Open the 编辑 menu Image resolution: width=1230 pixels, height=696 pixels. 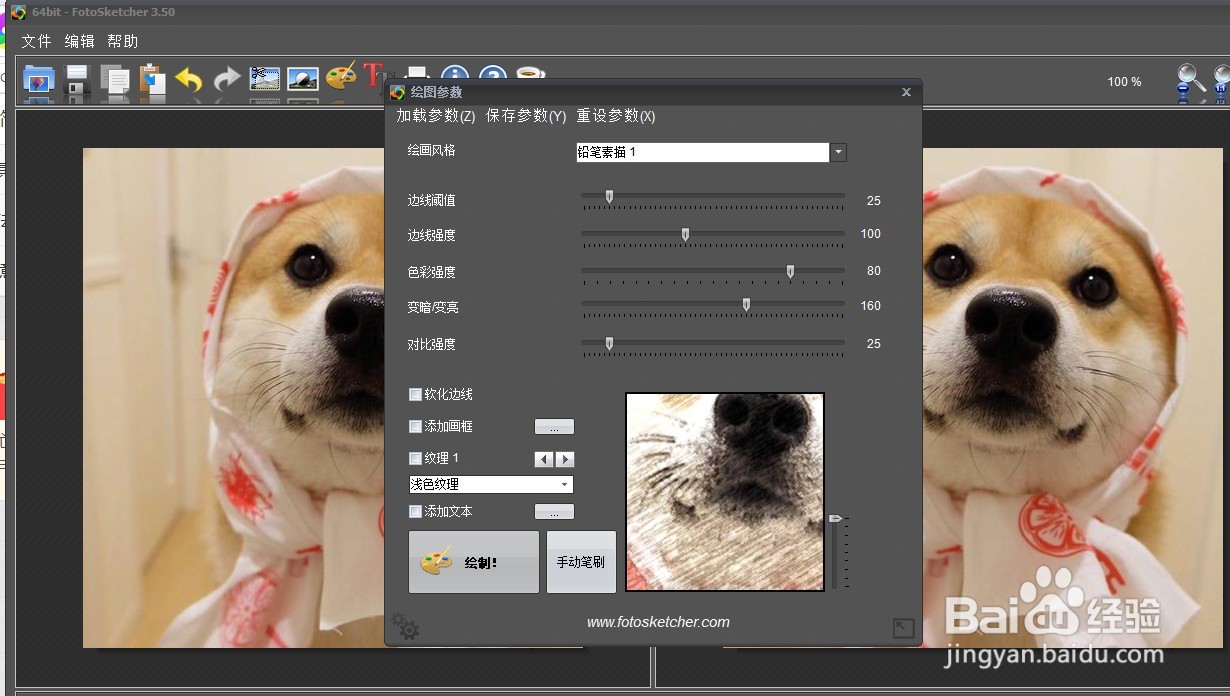click(78, 41)
